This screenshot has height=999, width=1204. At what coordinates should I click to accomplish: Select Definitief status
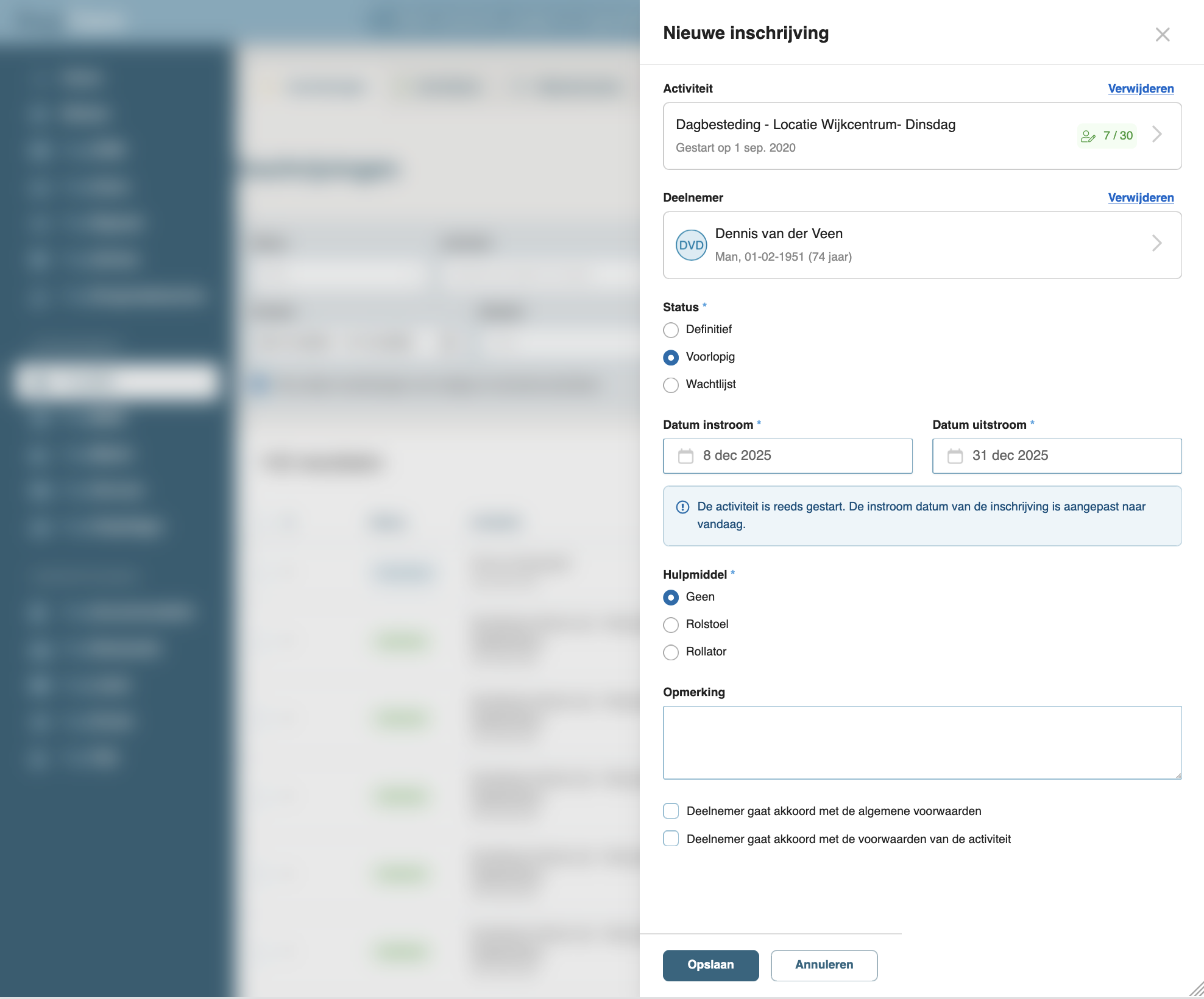pos(671,330)
